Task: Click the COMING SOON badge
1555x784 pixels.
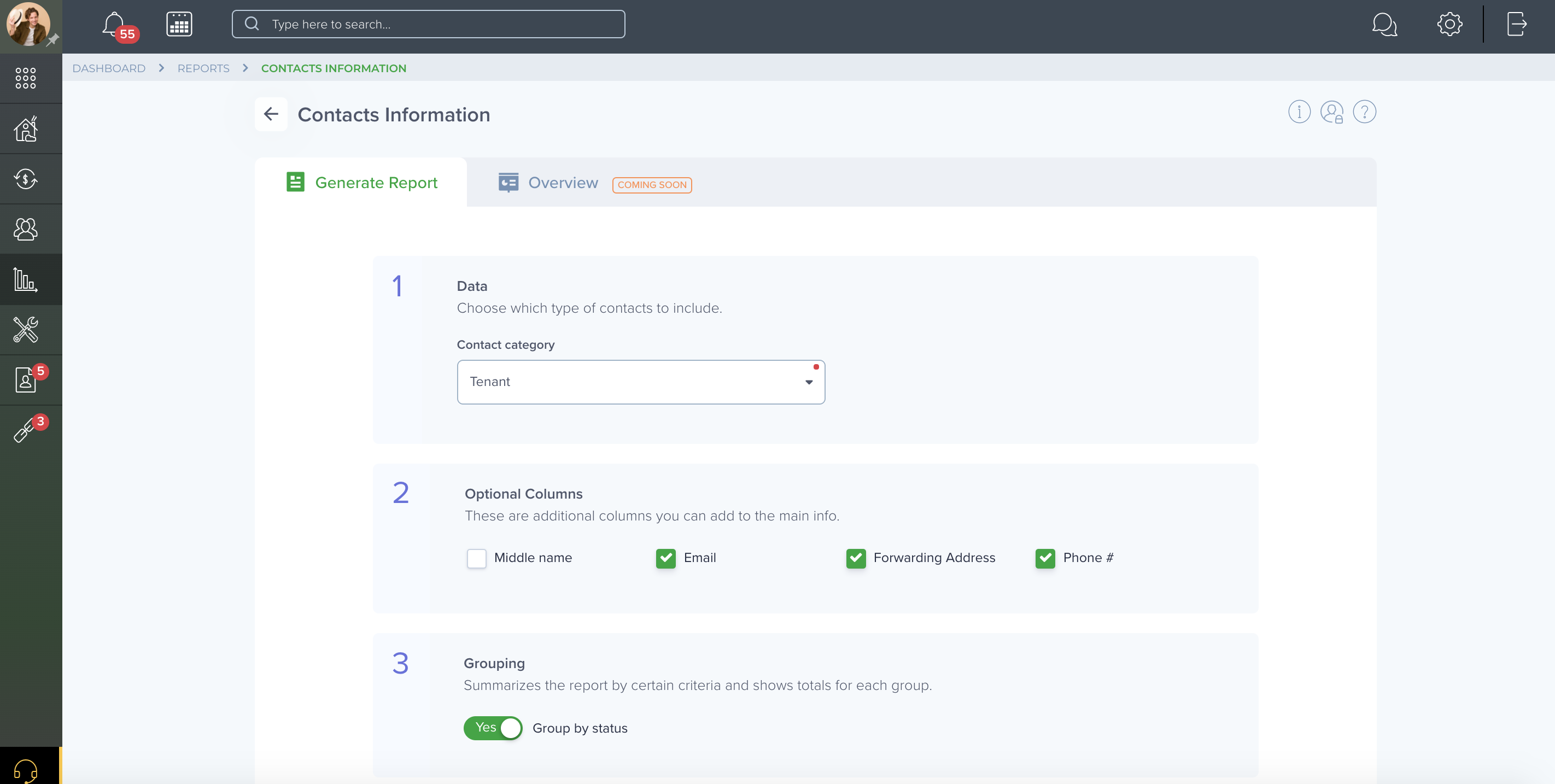Action: click(652, 185)
